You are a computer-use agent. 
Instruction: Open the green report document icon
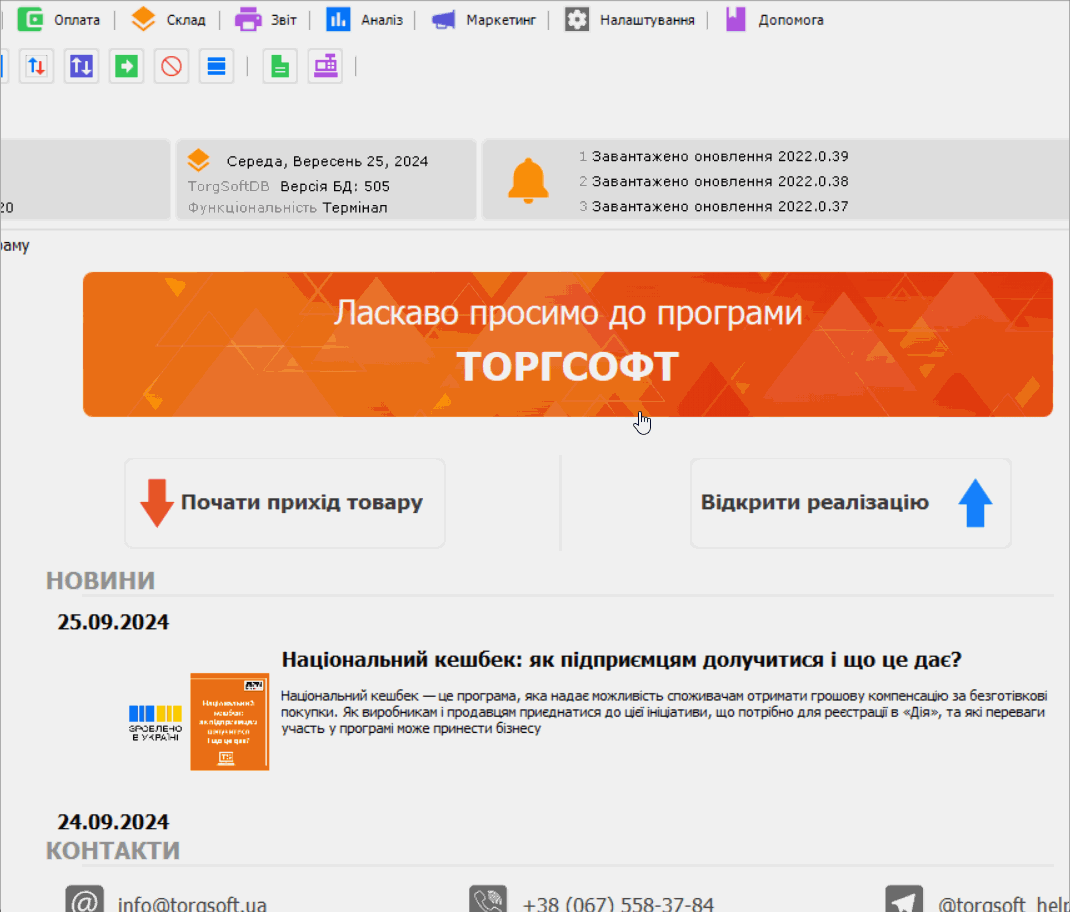coord(280,66)
